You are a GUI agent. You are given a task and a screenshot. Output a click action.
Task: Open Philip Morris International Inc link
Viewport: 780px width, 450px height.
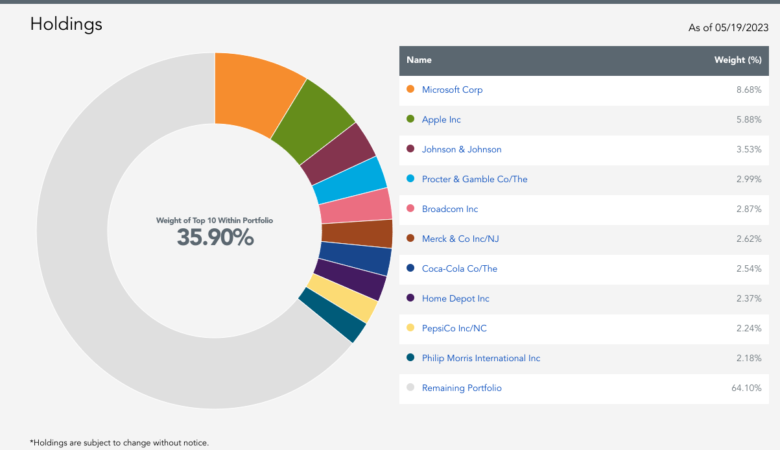click(481, 359)
